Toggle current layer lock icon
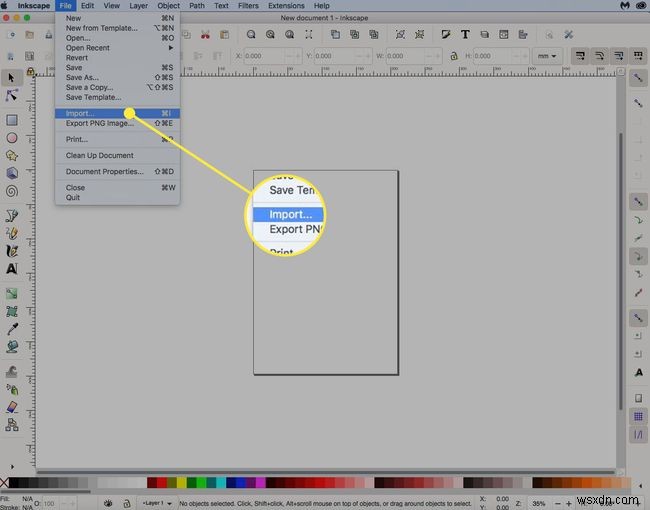This screenshot has width=650, height=510. (x=127, y=503)
